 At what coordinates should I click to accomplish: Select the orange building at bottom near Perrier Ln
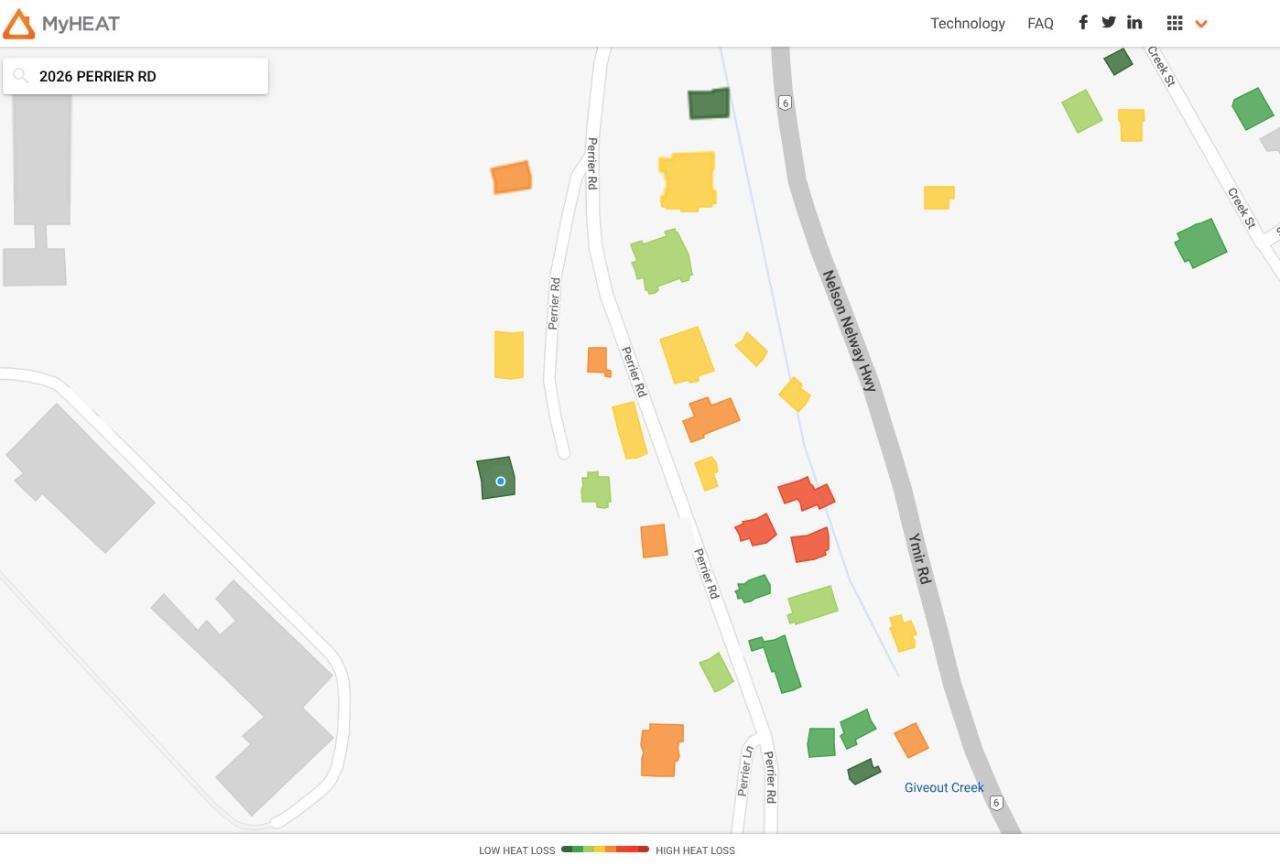(x=661, y=750)
